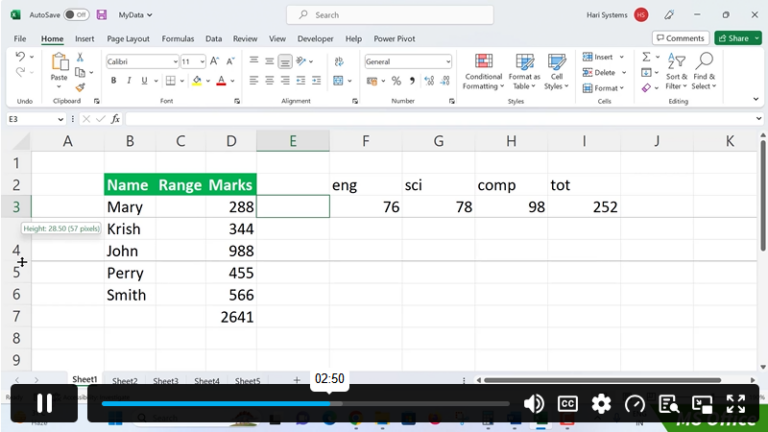Toggle Underline formatting

(144, 80)
